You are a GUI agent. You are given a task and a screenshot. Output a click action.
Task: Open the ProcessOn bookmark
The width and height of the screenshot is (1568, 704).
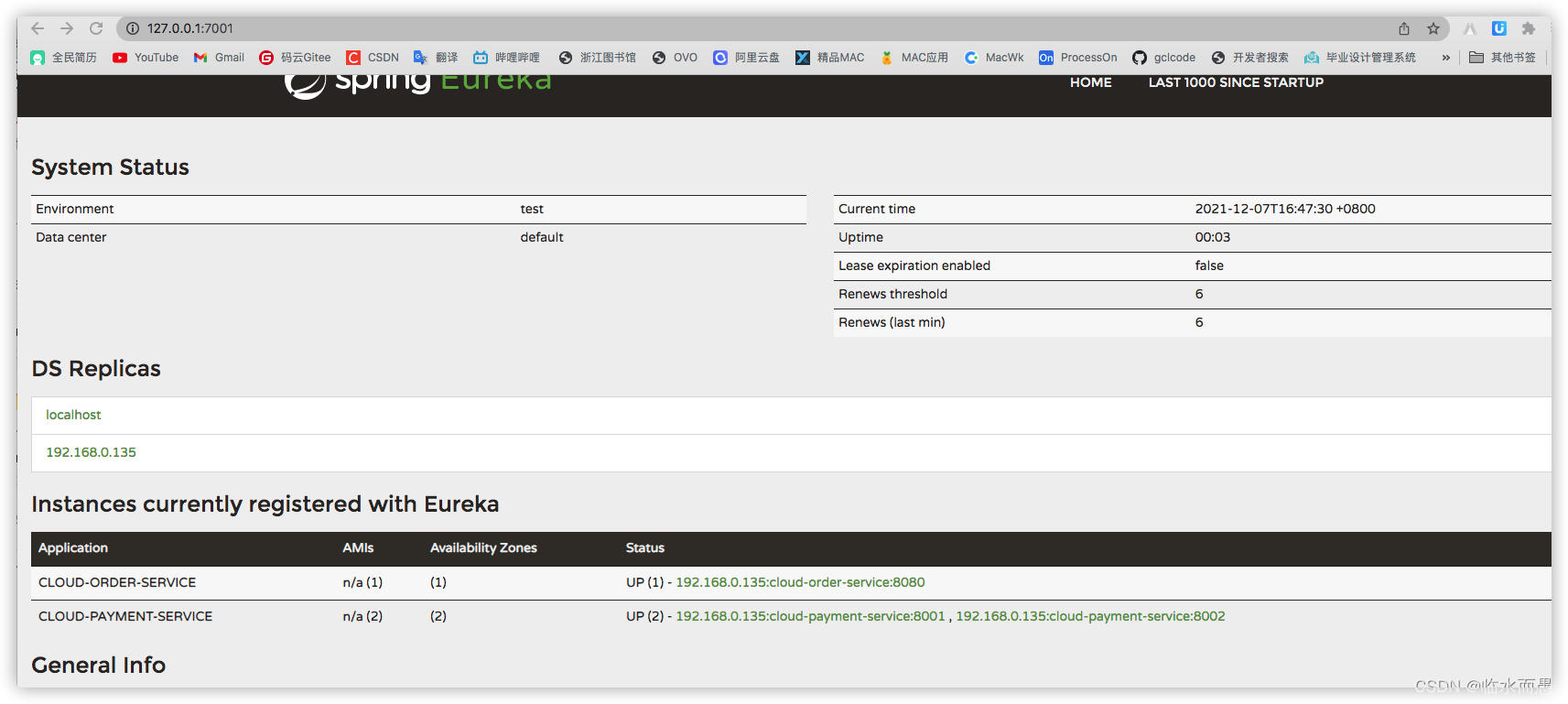pyautogui.click(x=1078, y=58)
